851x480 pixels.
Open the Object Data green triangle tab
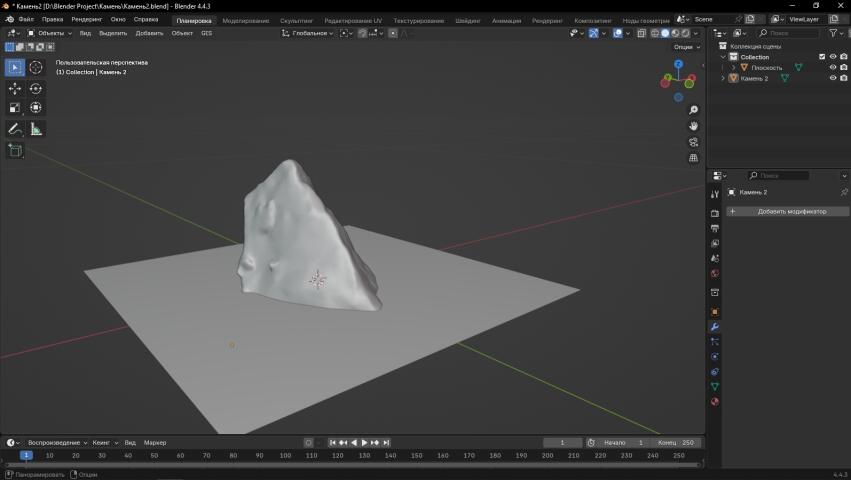[715, 387]
